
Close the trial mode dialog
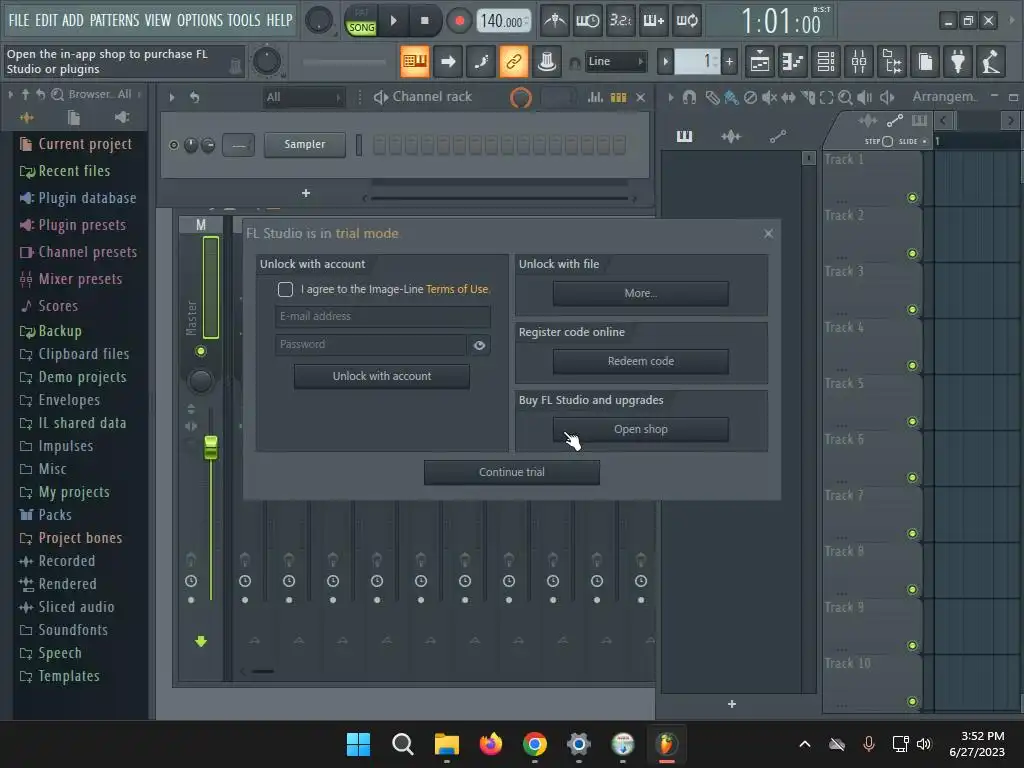(768, 233)
